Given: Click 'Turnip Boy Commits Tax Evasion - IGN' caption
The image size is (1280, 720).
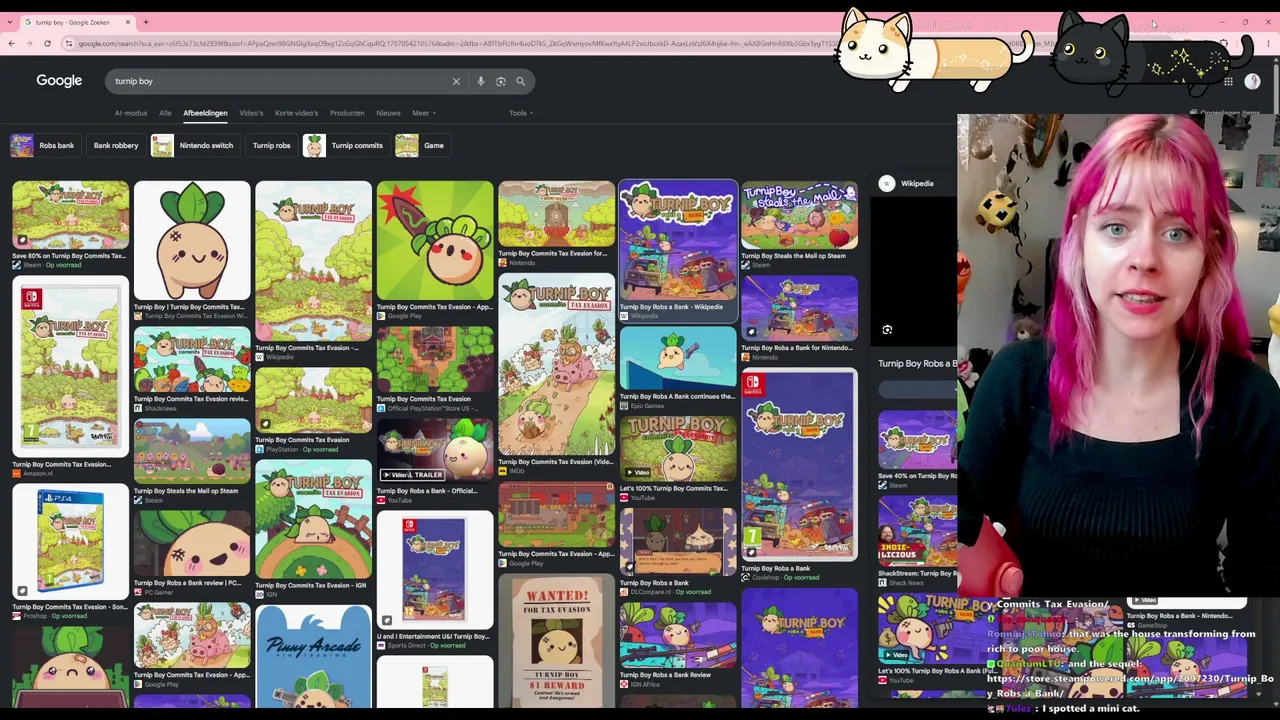Looking at the screenshot, I should coord(308,585).
